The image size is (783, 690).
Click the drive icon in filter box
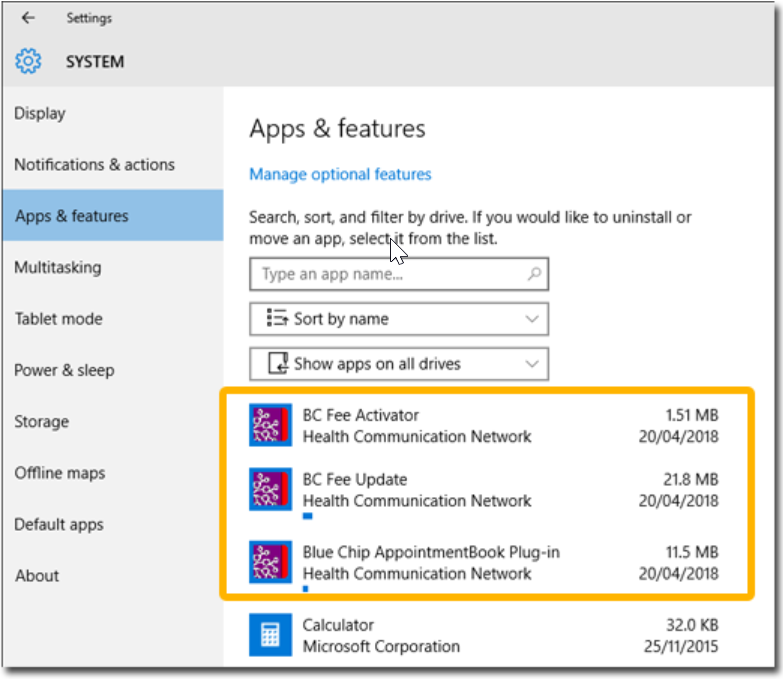[278, 363]
